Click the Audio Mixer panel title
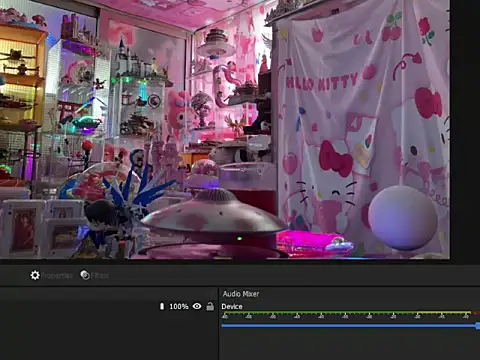Image resolution: width=480 pixels, height=360 pixels. [x=241, y=294]
